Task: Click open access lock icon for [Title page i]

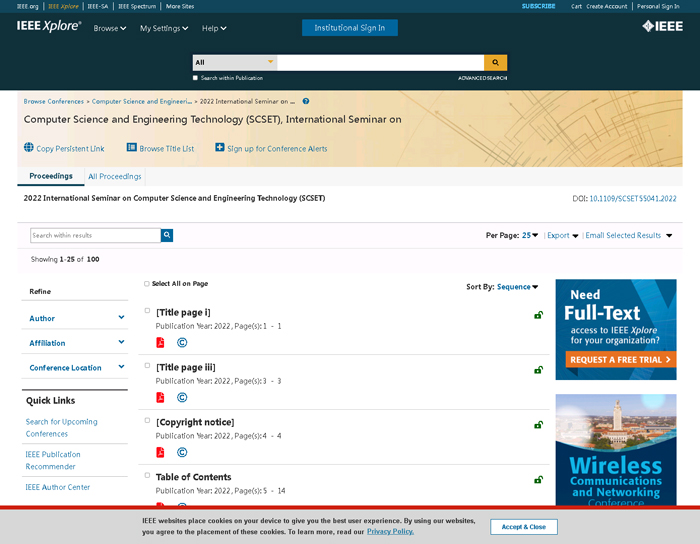Action: [x=538, y=315]
